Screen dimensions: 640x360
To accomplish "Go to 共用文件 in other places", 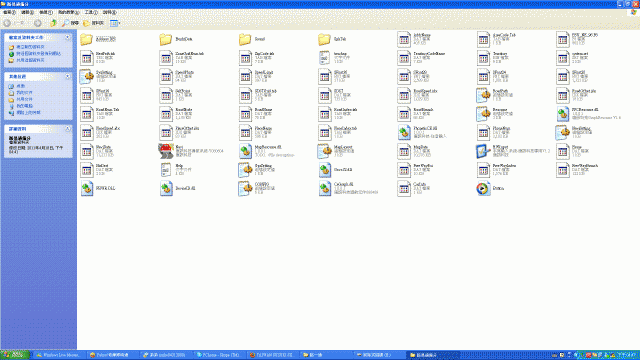I will pos(24,99).
